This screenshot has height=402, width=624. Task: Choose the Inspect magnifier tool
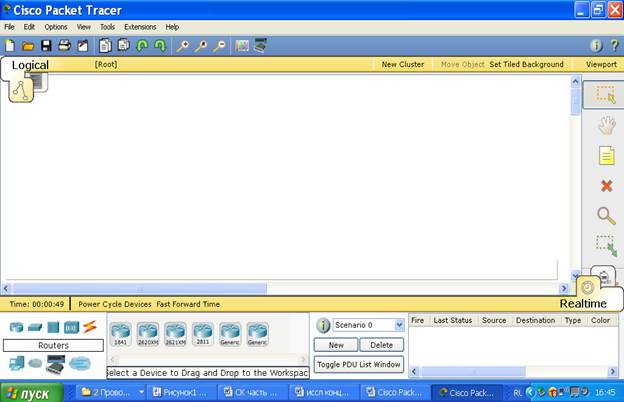pyautogui.click(x=606, y=216)
